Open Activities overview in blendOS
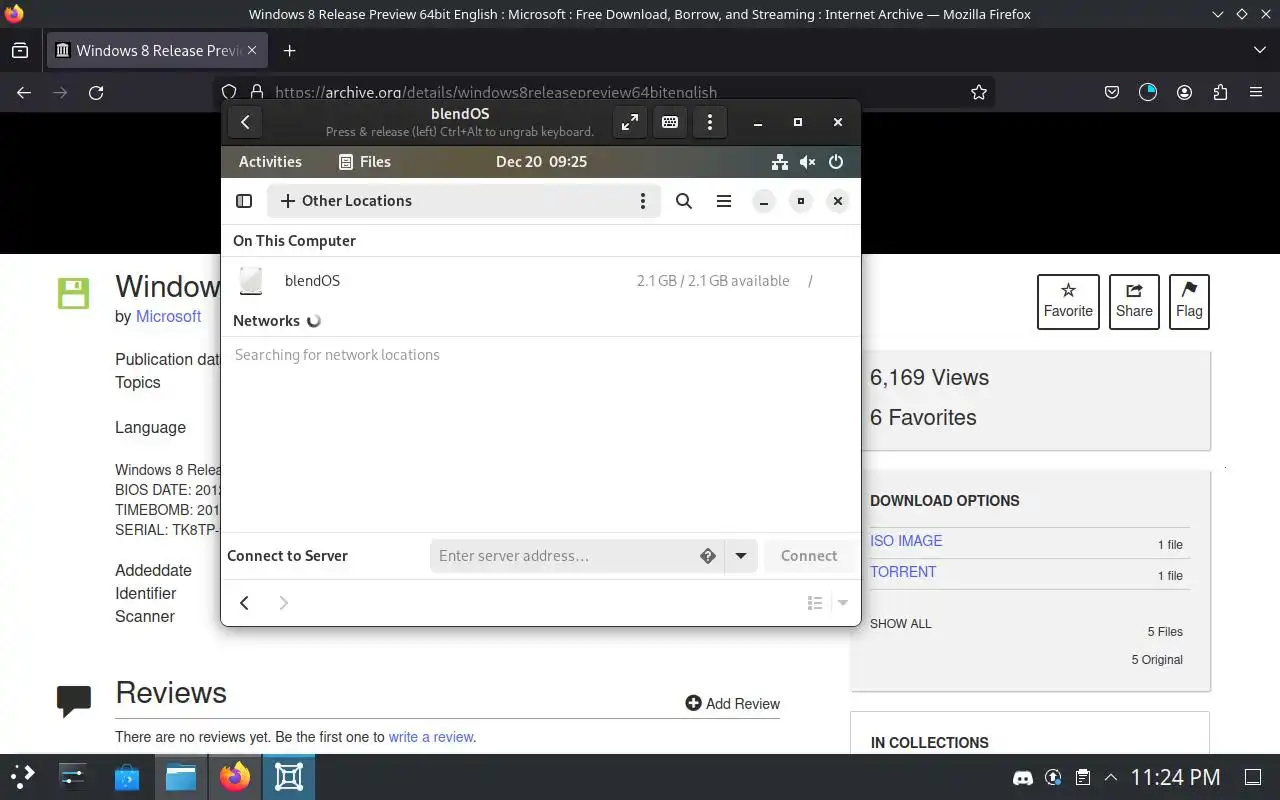1280x800 pixels. point(270,162)
